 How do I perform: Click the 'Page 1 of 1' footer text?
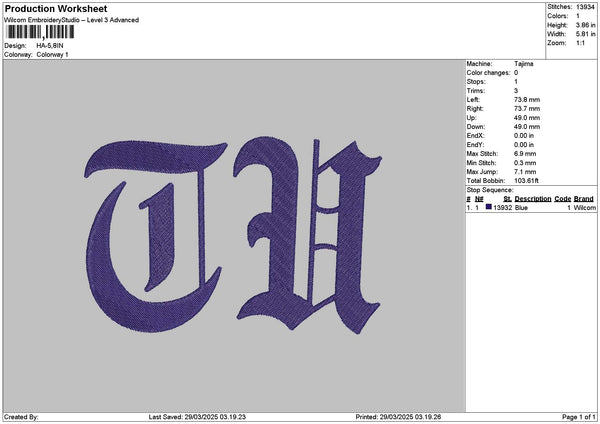579,417
